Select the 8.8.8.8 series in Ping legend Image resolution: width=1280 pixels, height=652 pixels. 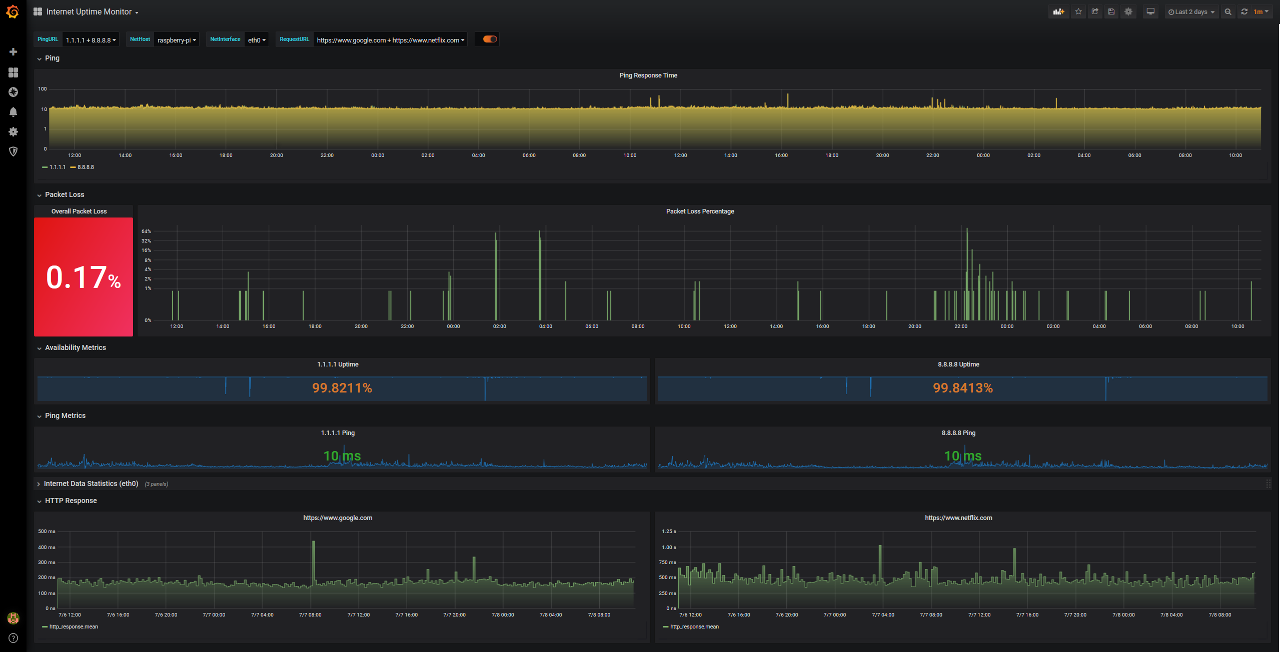[x=85, y=166]
